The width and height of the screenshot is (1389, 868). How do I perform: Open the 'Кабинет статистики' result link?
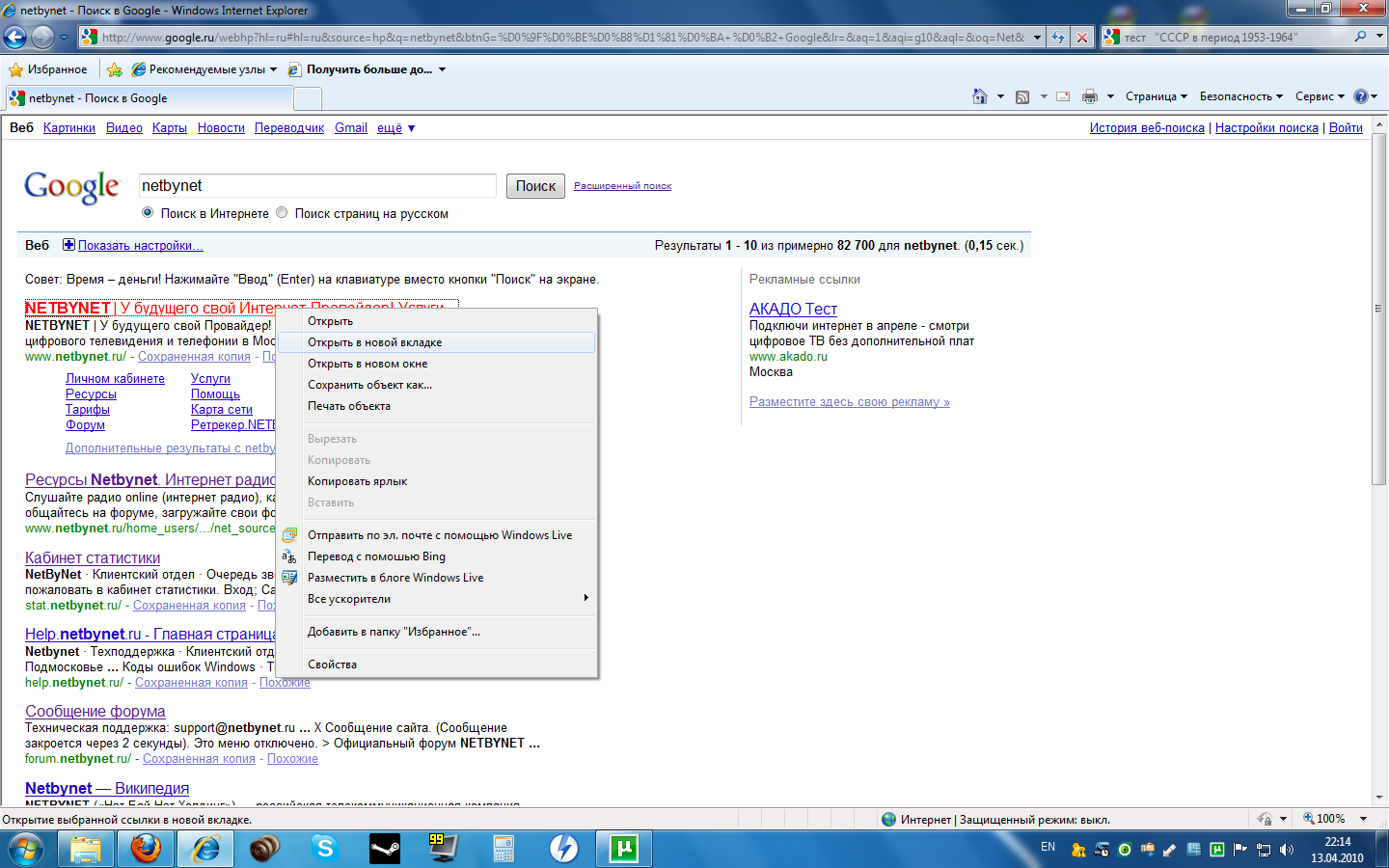click(93, 557)
